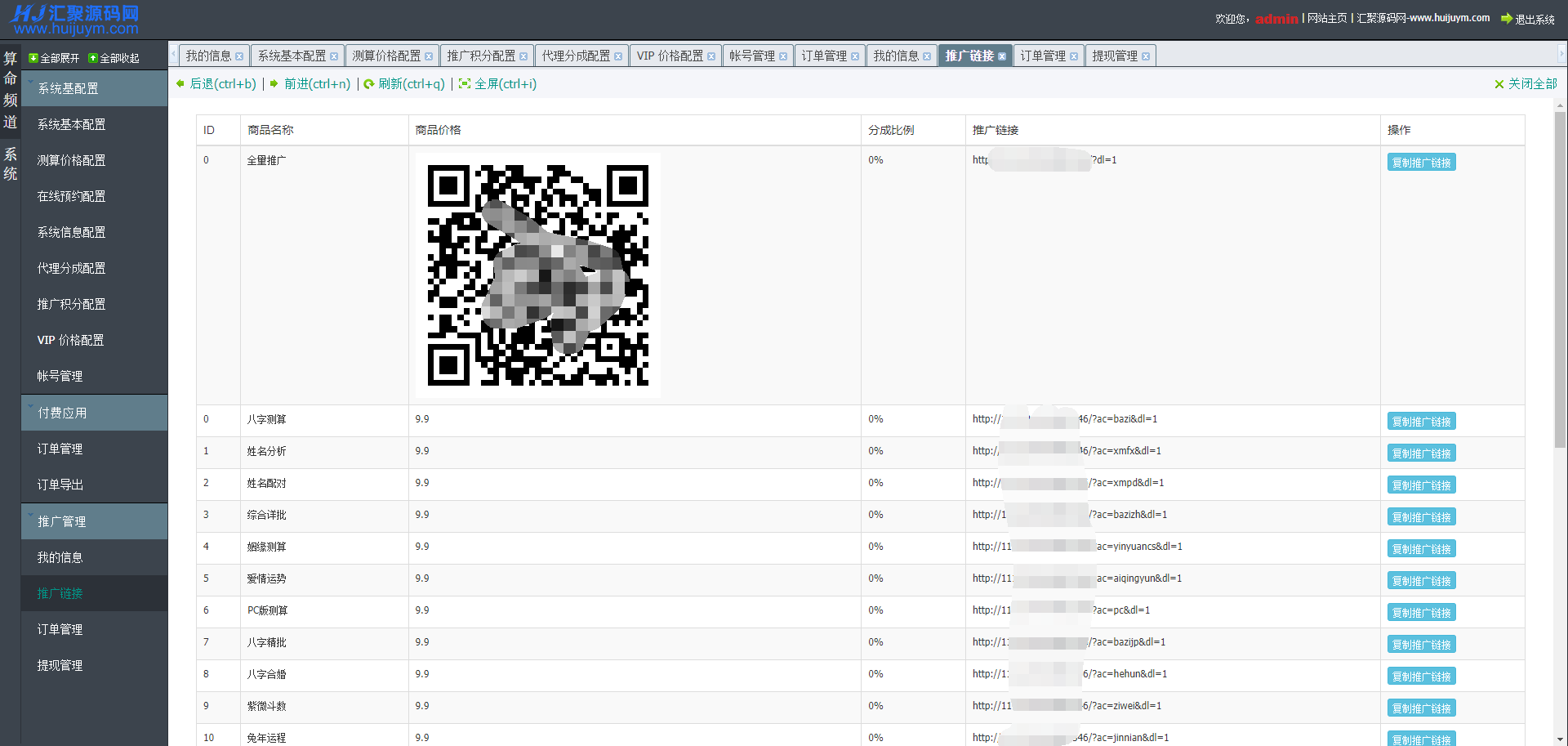1568x746 pixels.
Task: Click the 全量推广 QR code image
Action: coord(538,275)
